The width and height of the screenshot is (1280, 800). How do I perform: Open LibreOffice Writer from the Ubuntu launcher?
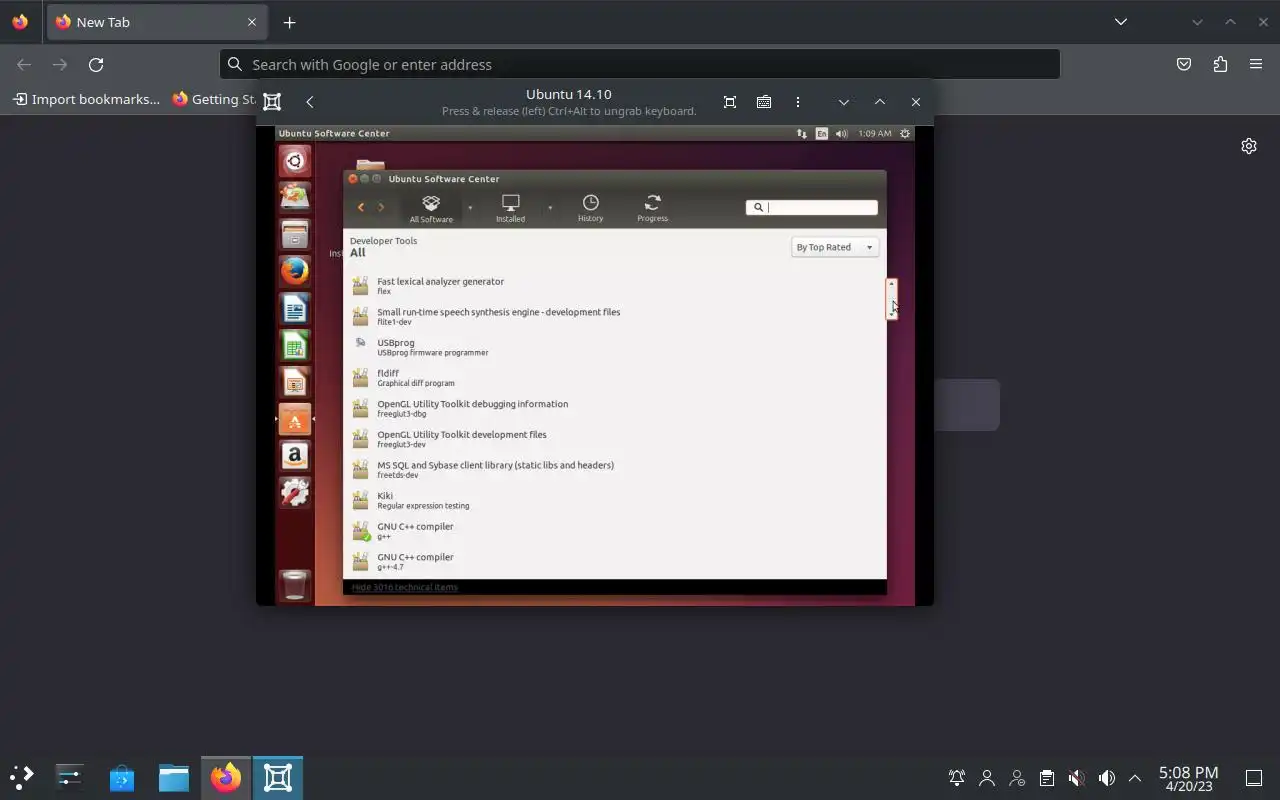pyautogui.click(x=294, y=309)
